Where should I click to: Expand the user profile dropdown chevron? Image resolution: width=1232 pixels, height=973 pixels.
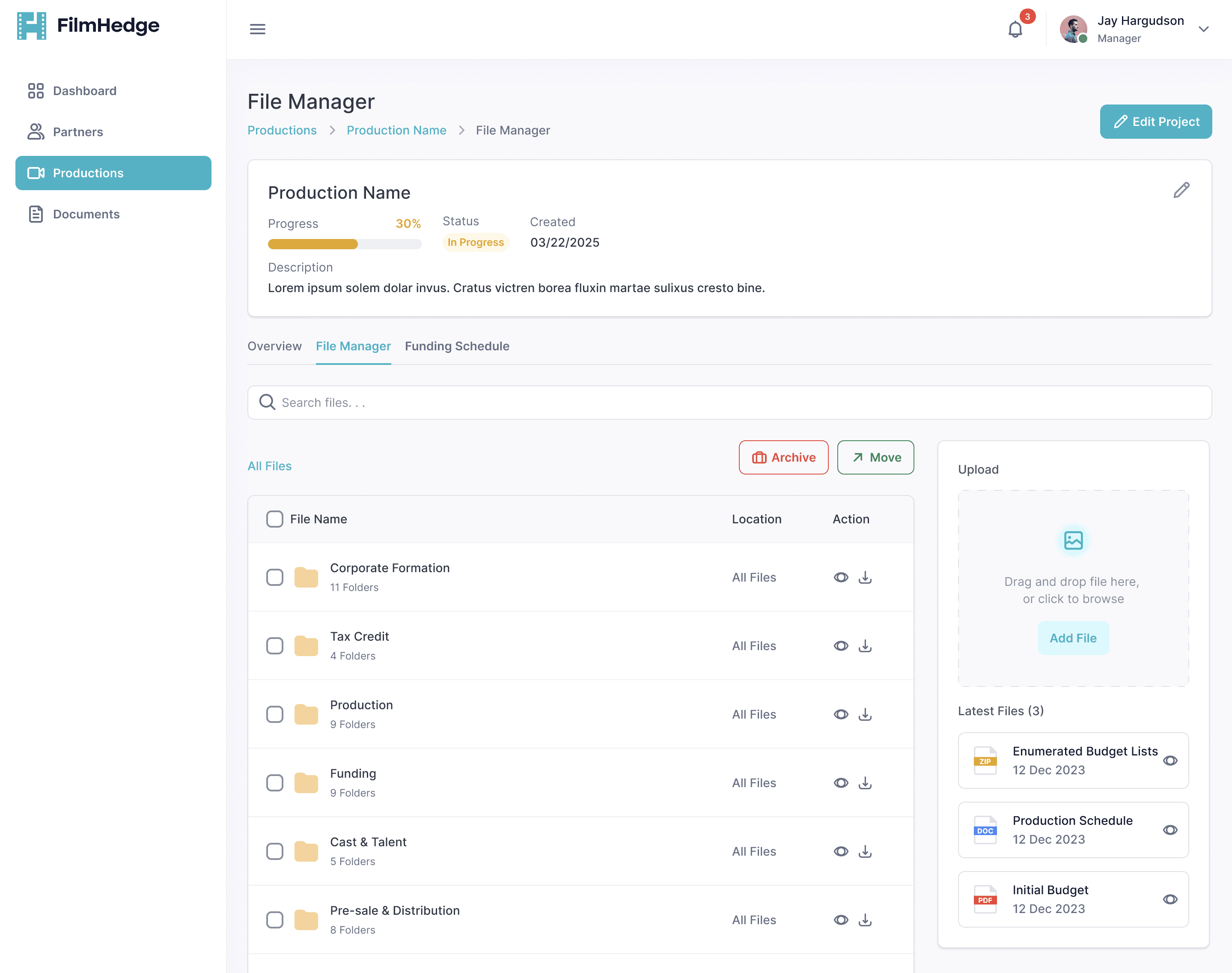(1204, 29)
